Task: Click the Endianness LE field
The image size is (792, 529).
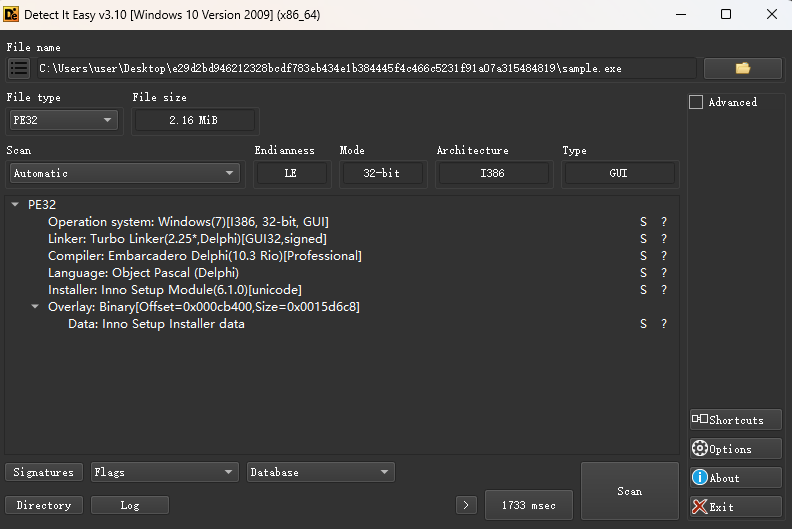Action: pyautogui.click(x=291, y=173)
